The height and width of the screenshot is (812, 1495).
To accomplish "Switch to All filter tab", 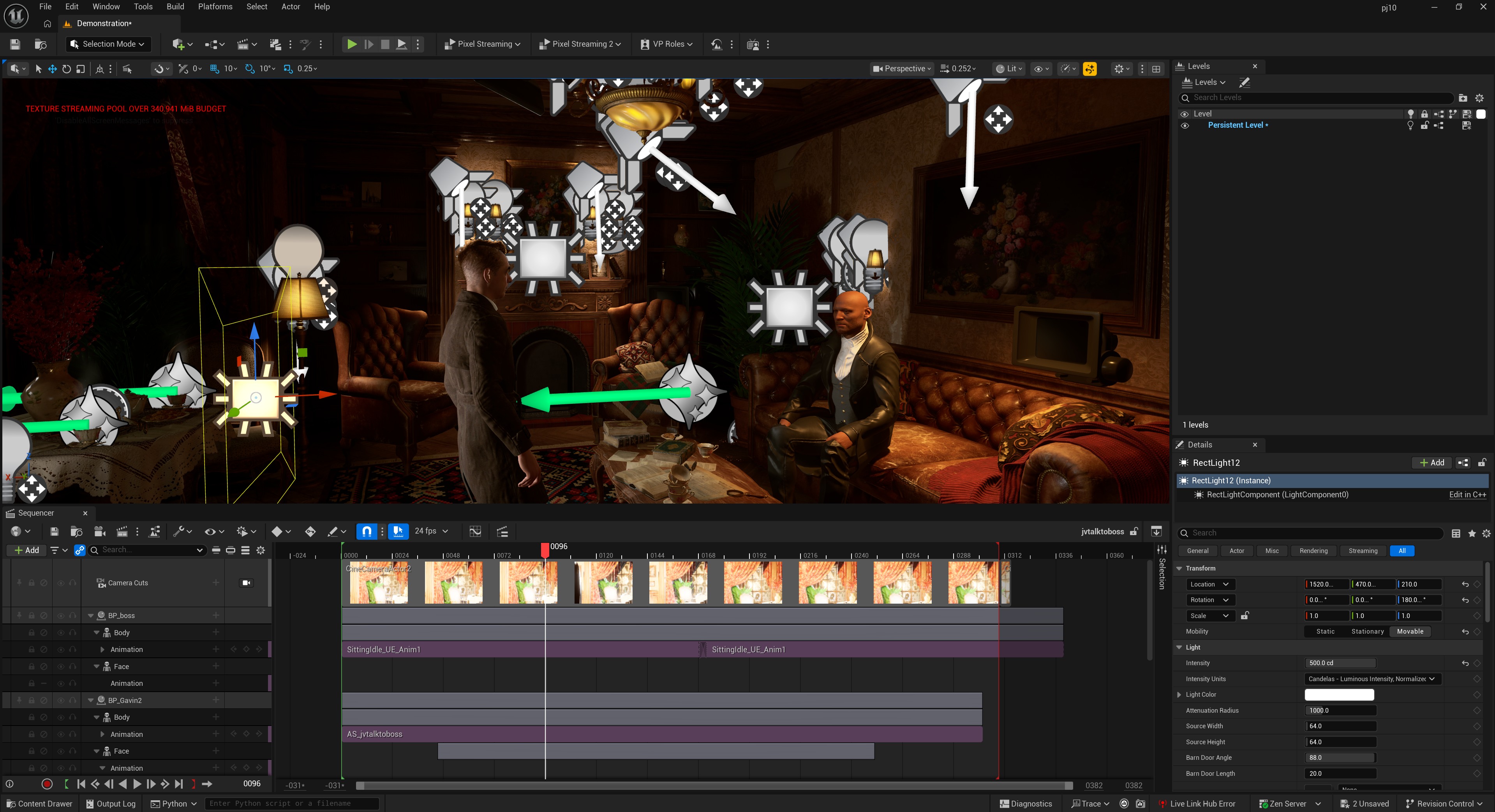I will click(x=1402, y=551).
